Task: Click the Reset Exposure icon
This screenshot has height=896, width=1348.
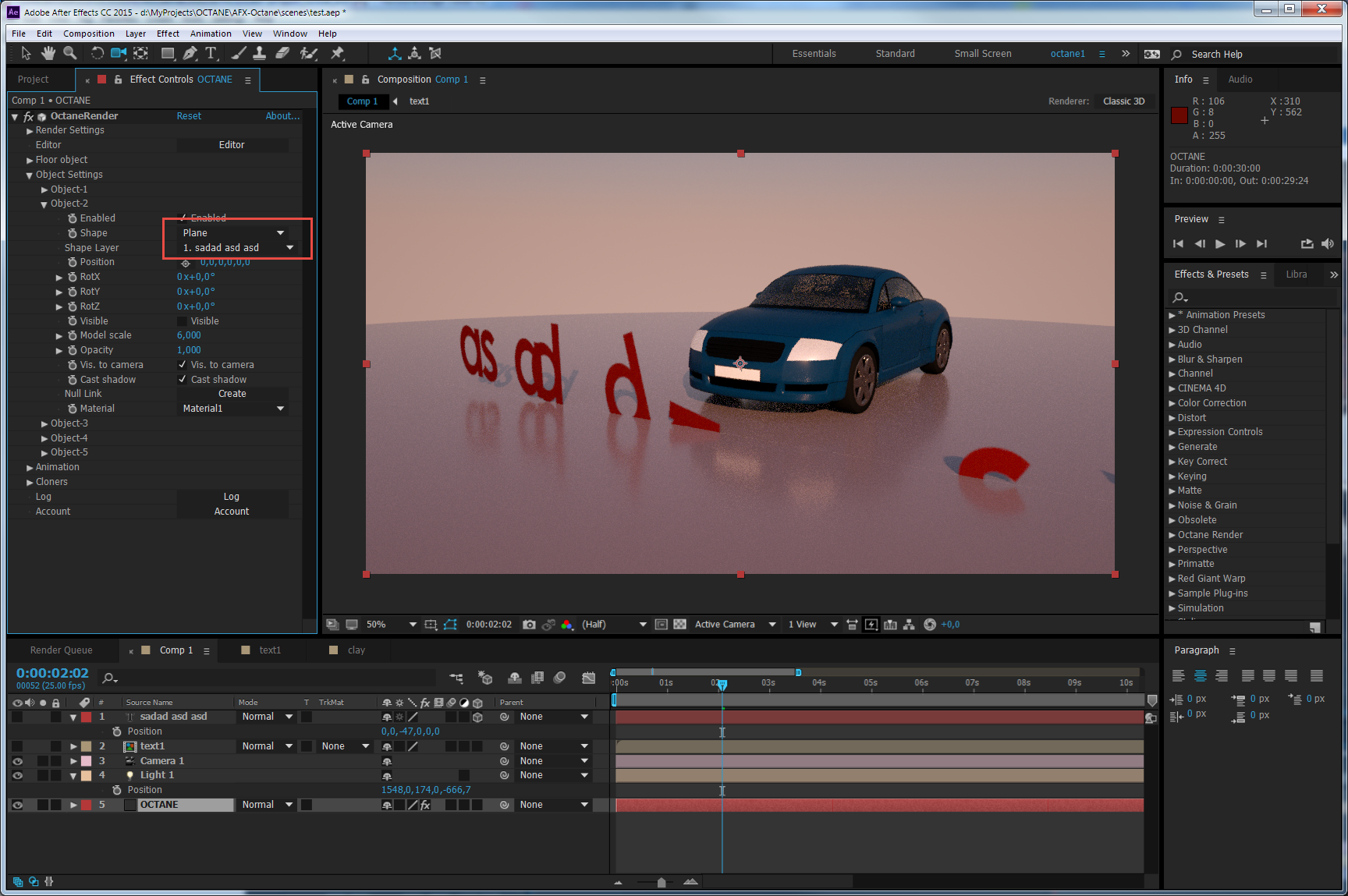Action: point(930,625)
